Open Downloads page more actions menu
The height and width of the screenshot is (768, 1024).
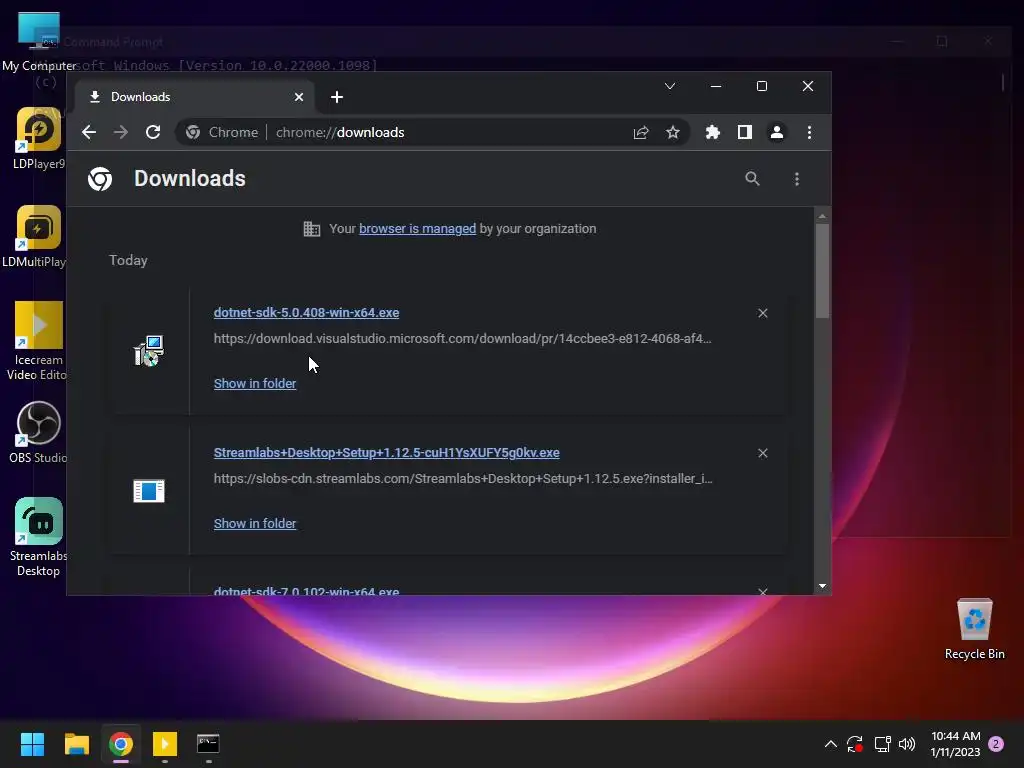click(797, 179)
